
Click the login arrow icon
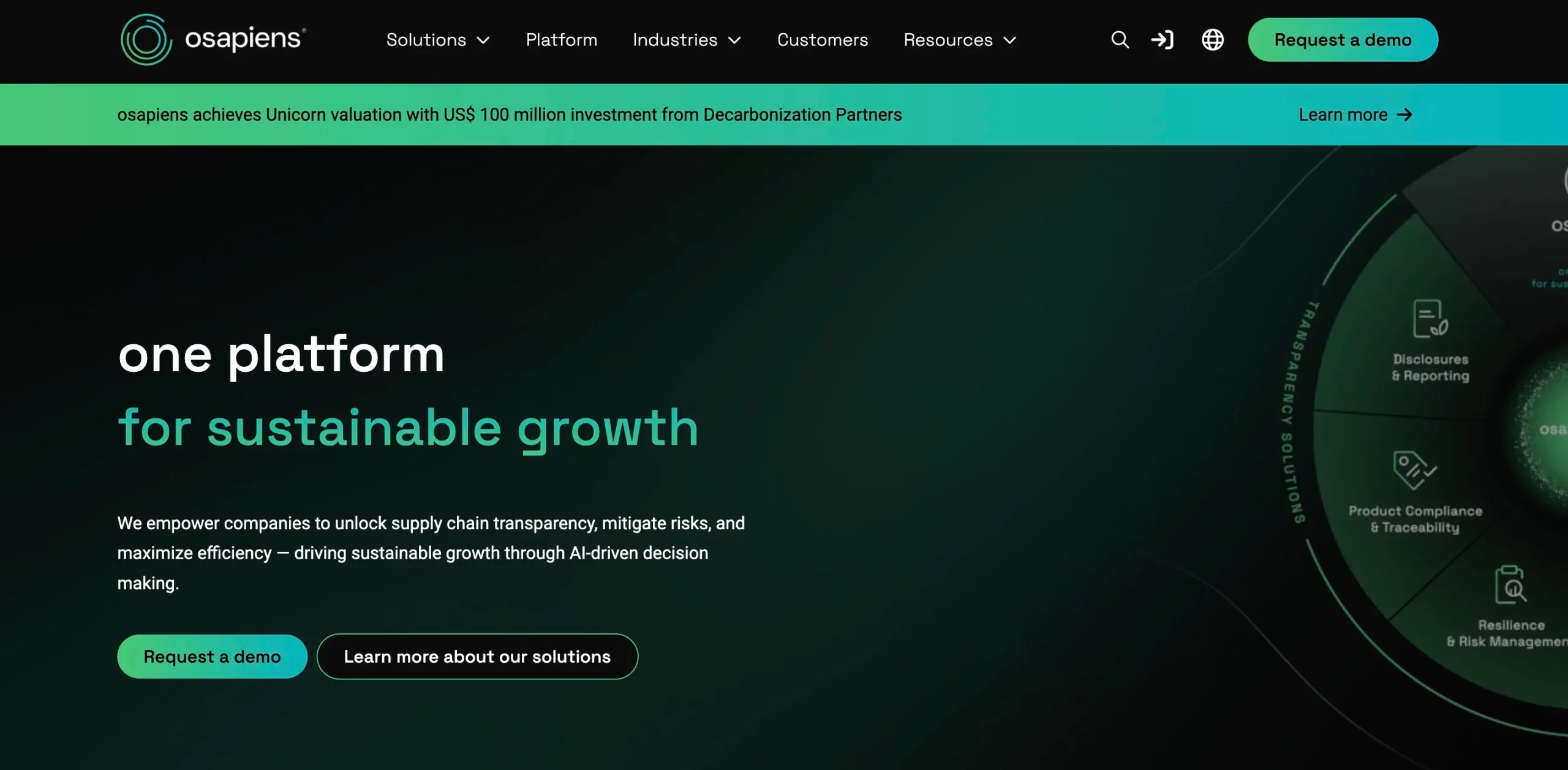[x=1162, y=40]
